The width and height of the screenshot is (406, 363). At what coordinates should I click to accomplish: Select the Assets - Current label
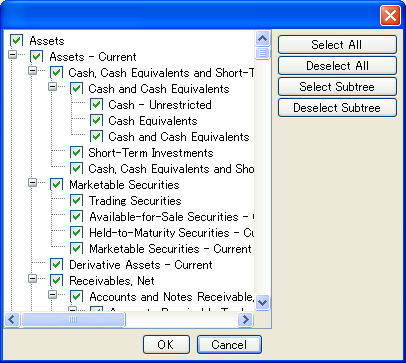point(93,57)
